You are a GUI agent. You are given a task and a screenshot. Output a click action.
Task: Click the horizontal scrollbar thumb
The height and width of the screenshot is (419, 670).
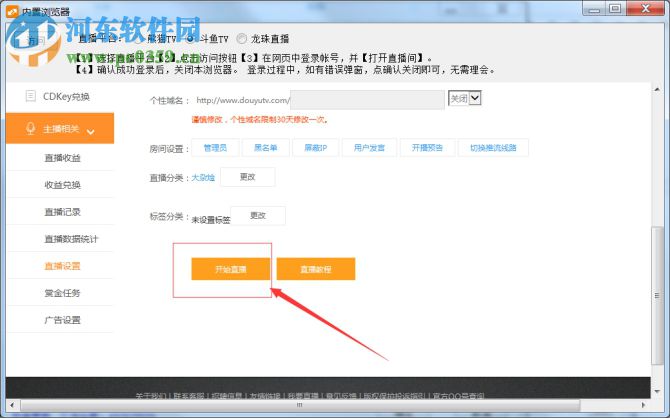pos(300,405)
